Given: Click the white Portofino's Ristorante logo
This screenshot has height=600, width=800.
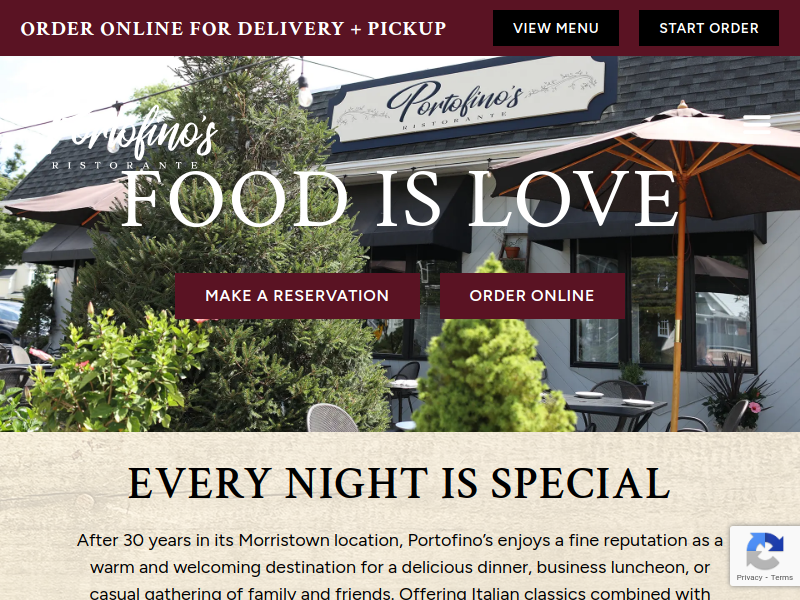Looking at the screenshot, I should tap(134, 139).
